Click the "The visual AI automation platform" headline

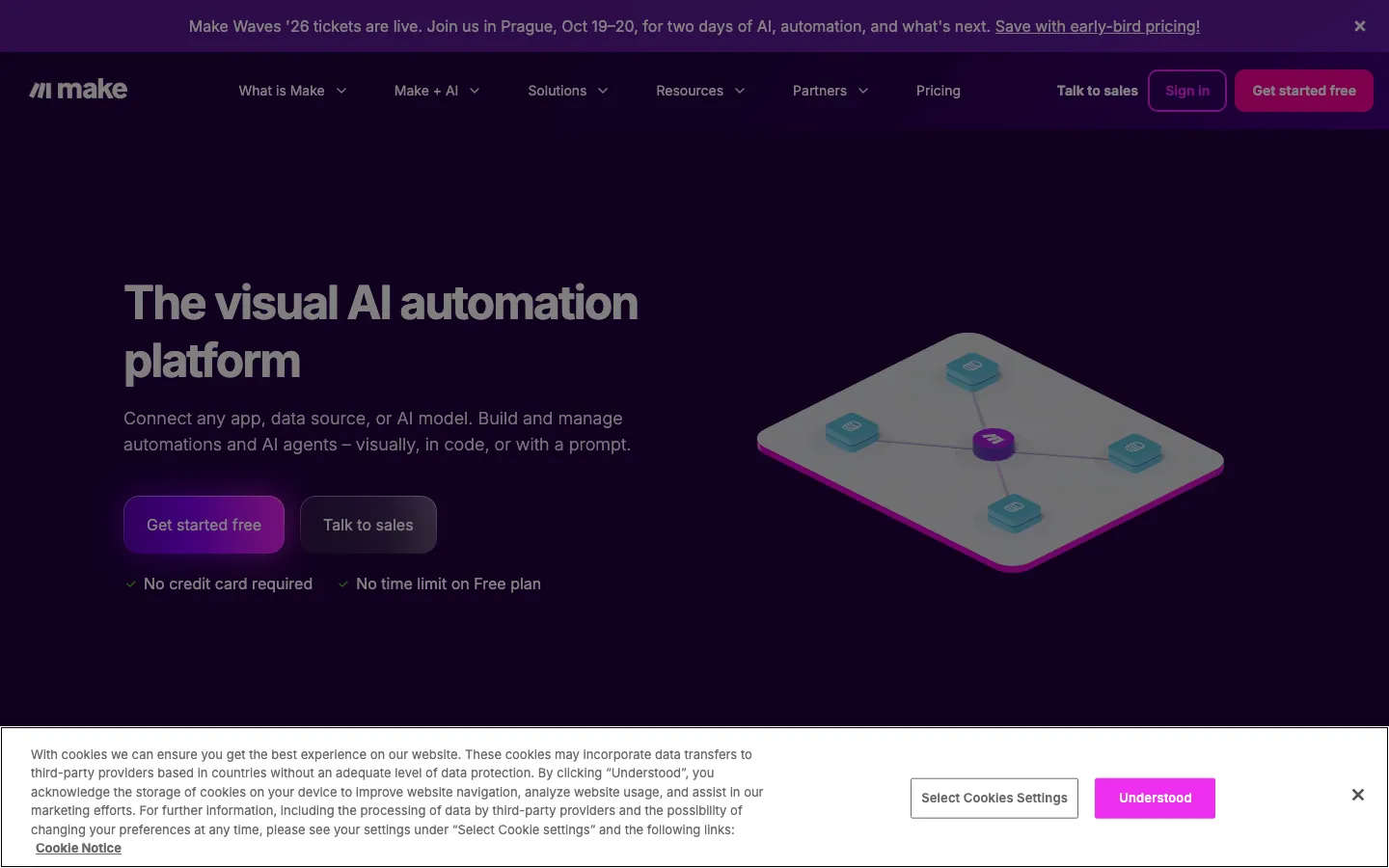[x=381, y=332]
